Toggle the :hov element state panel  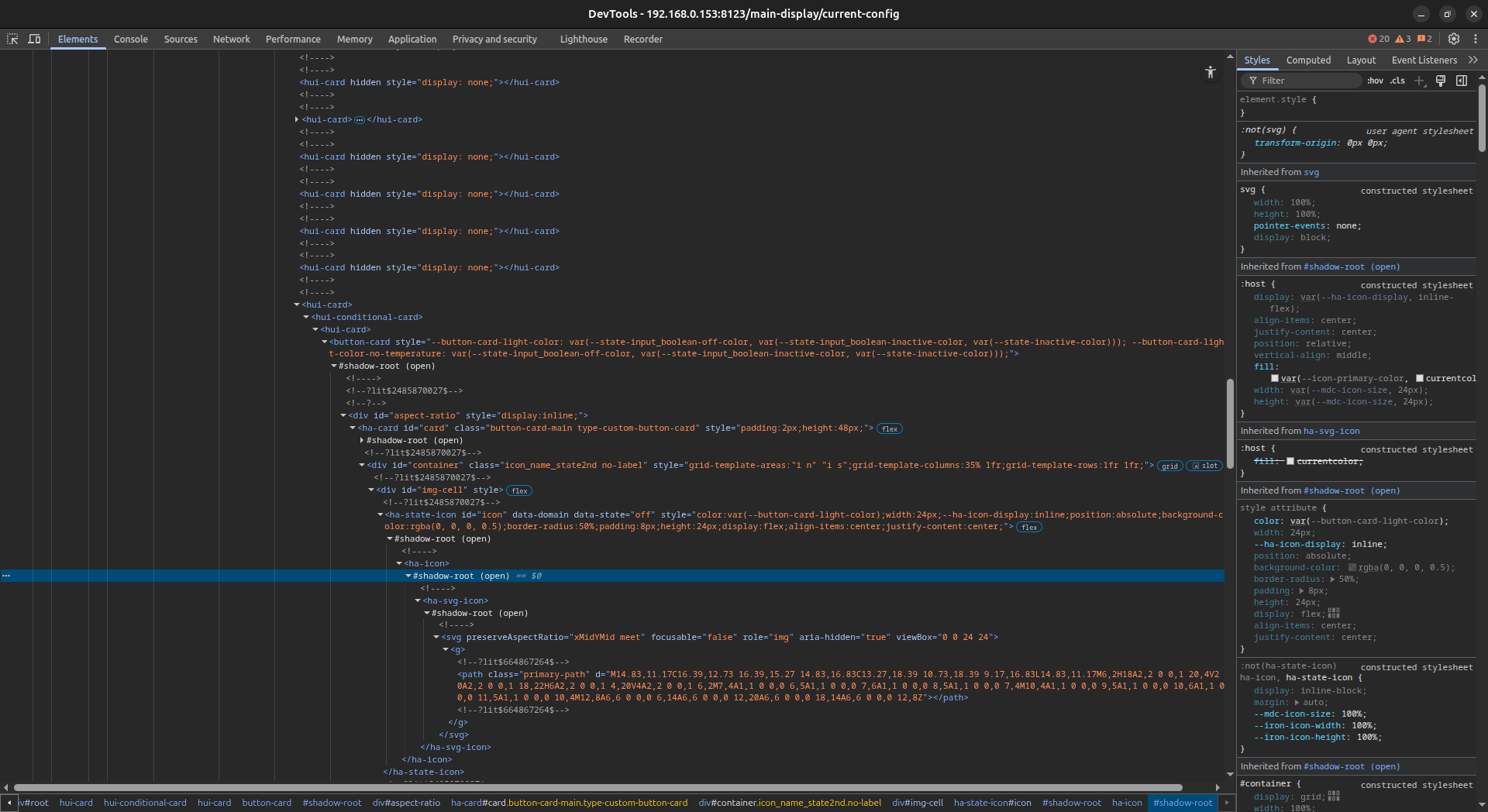point(1375,81)
